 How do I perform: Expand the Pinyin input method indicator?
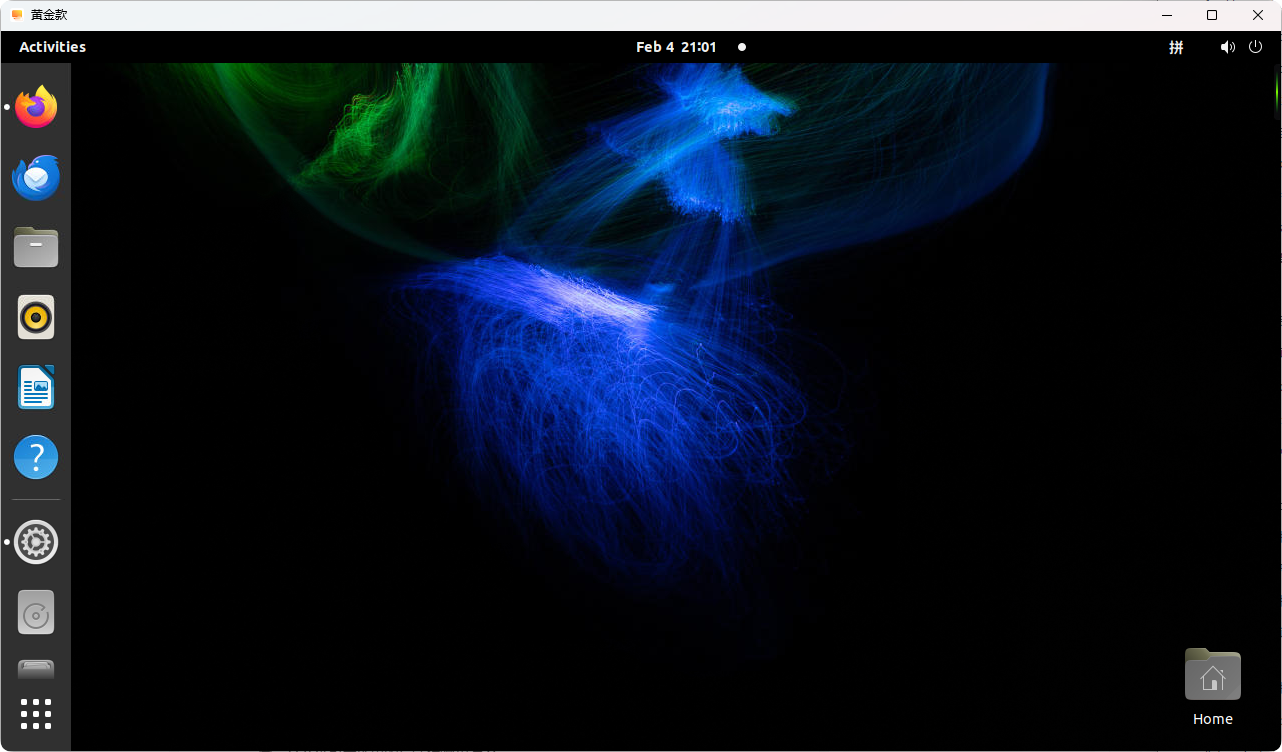1177,47
